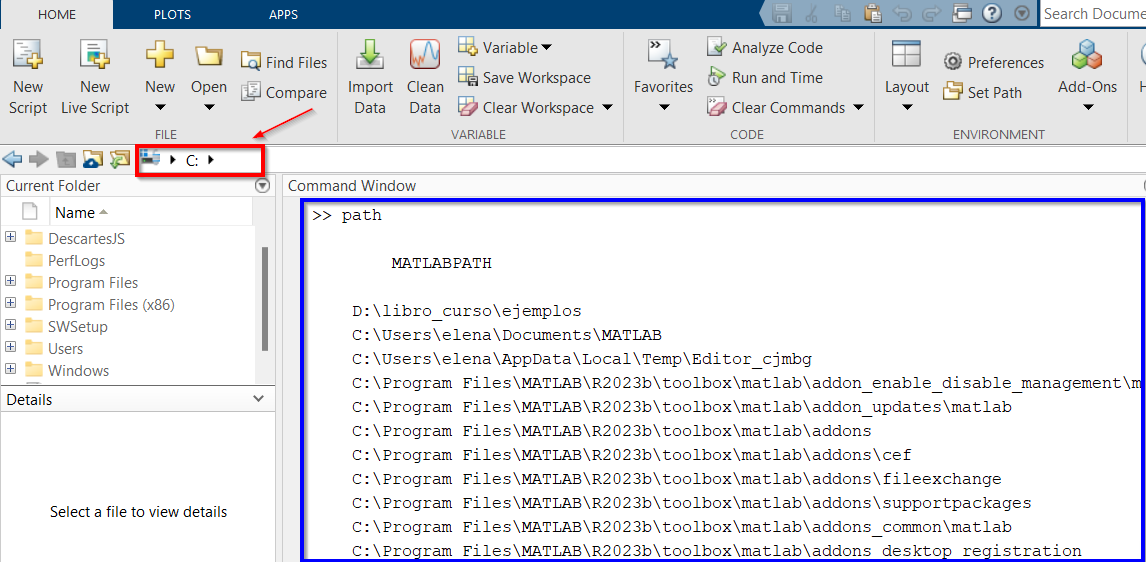Click the Editor_cjmbg Temp path line
Viewport: 1146px width, 562px height.
[x=582, y=359]
